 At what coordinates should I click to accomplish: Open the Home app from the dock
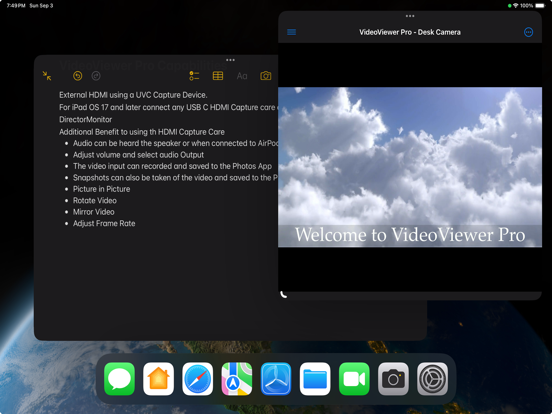tap(158, 379)
